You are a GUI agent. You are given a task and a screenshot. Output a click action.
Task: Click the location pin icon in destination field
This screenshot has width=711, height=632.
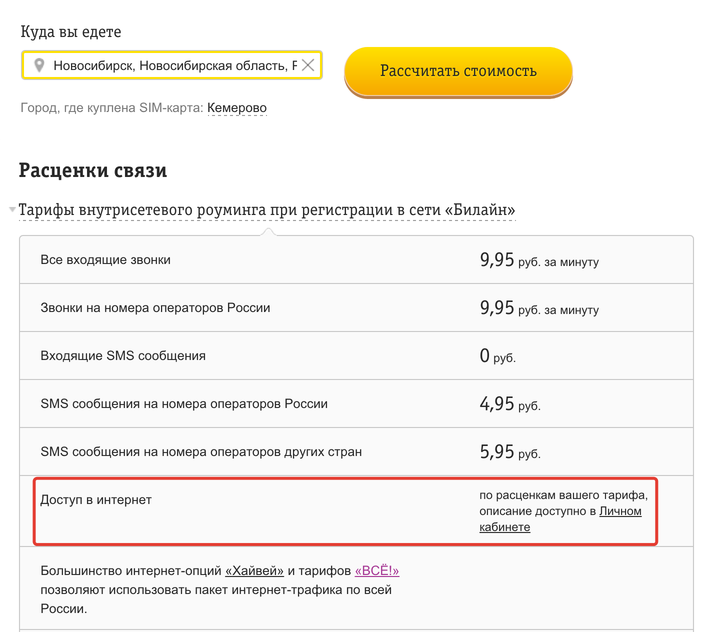click(x=39, y=65)
